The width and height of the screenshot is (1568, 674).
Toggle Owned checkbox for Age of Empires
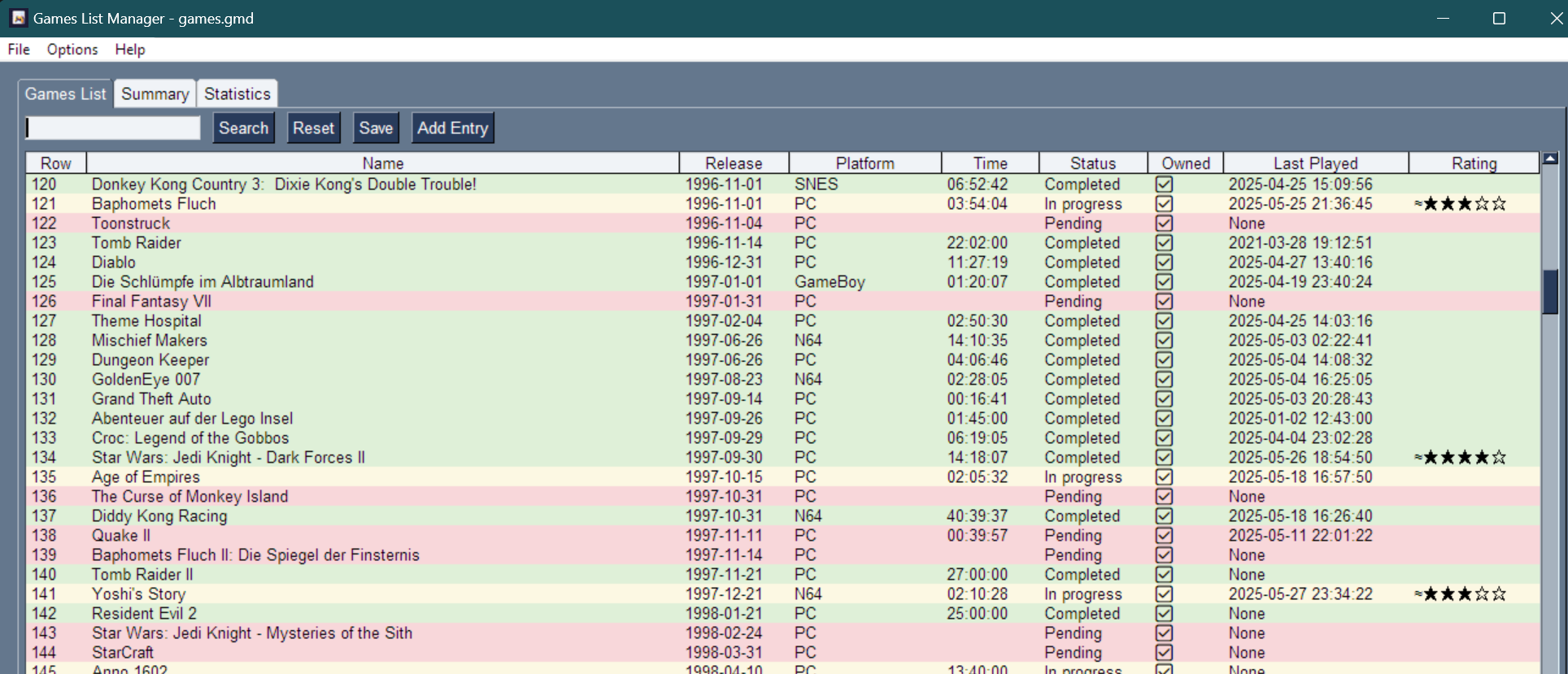pos(1164,477)
